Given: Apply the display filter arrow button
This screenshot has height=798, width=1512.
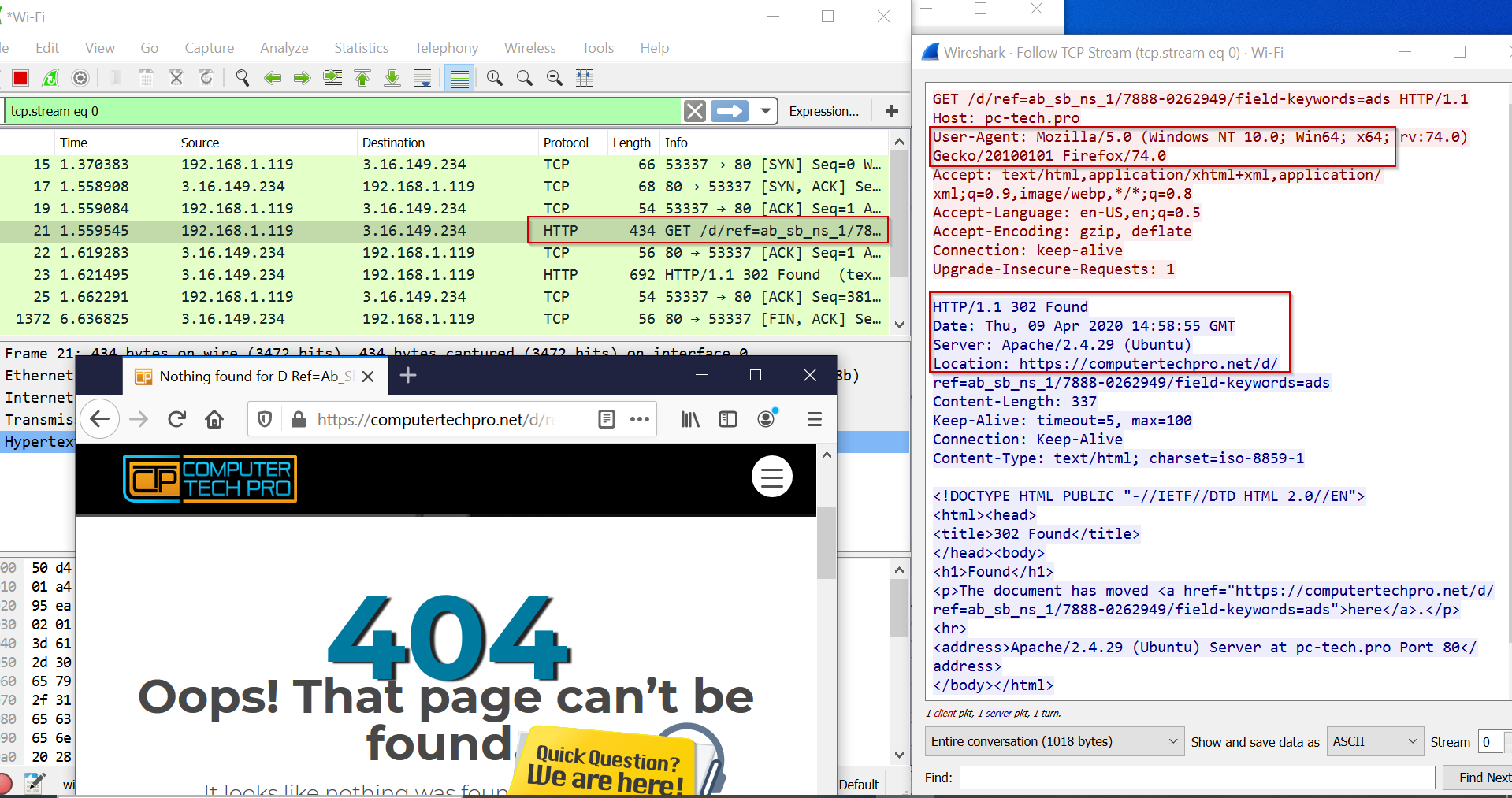Looking at the screenshot, I should pyautogui.click(x=730, y=111).
